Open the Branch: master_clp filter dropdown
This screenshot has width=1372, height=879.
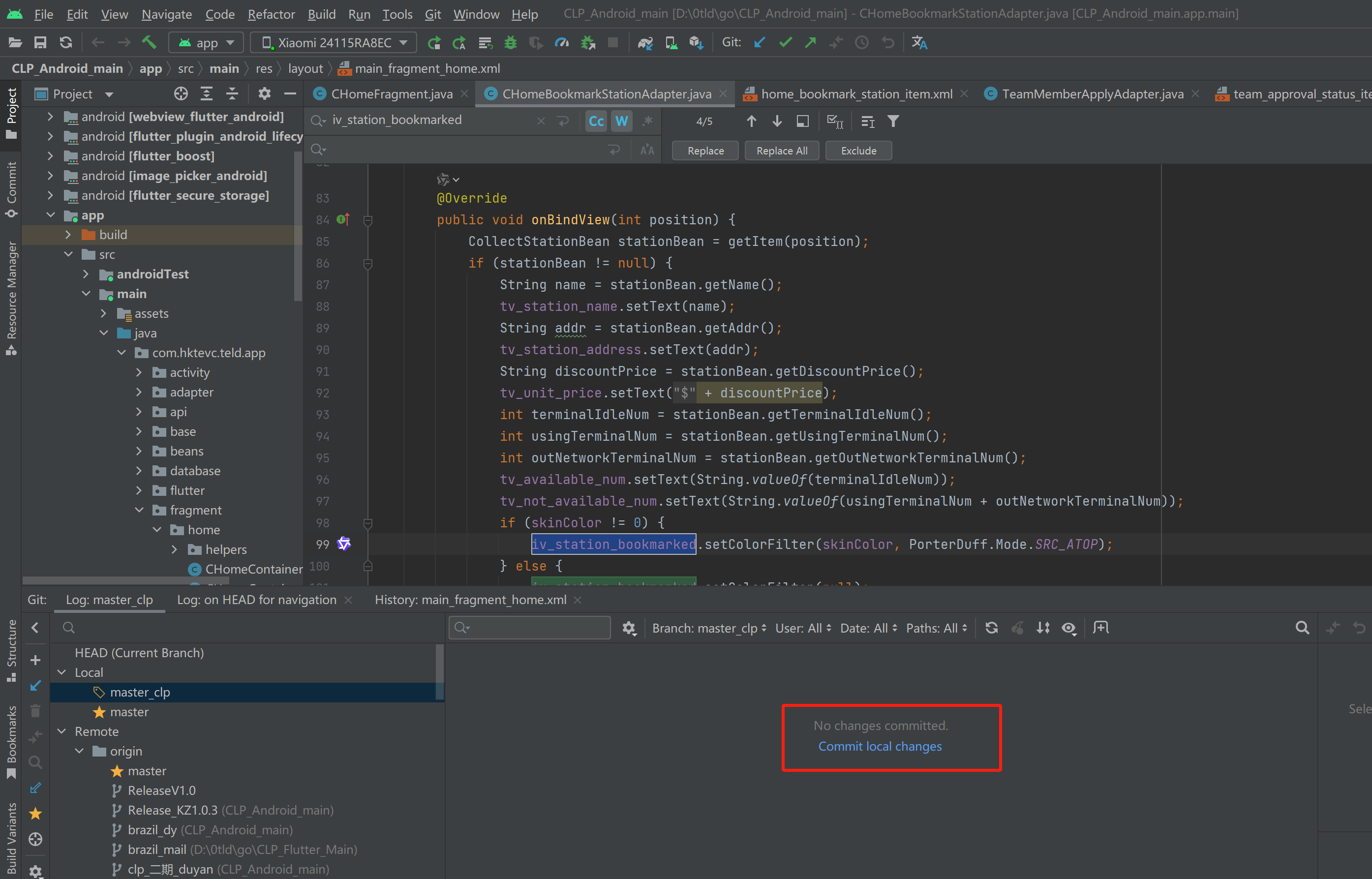[709, 628]
